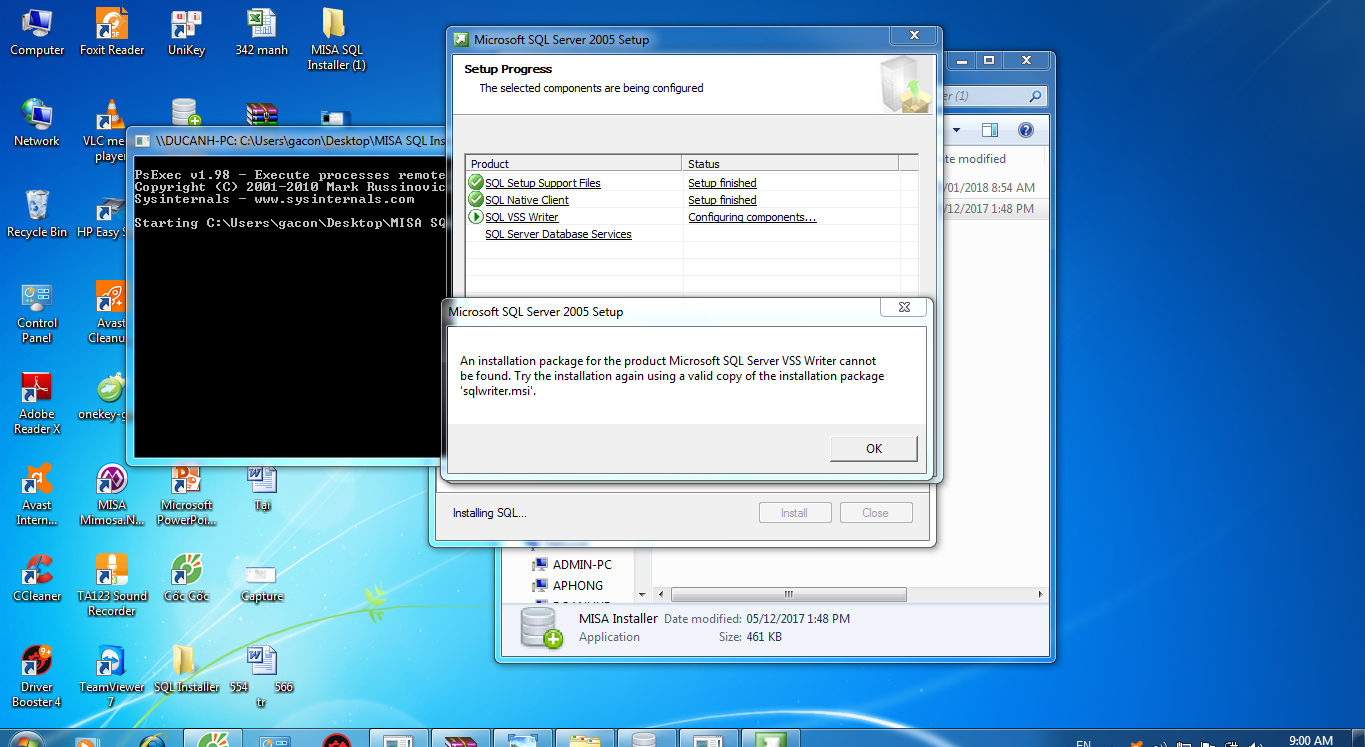
Task: Select the WinRAR icon on the desktop
Action: click(x=261, y=114)
